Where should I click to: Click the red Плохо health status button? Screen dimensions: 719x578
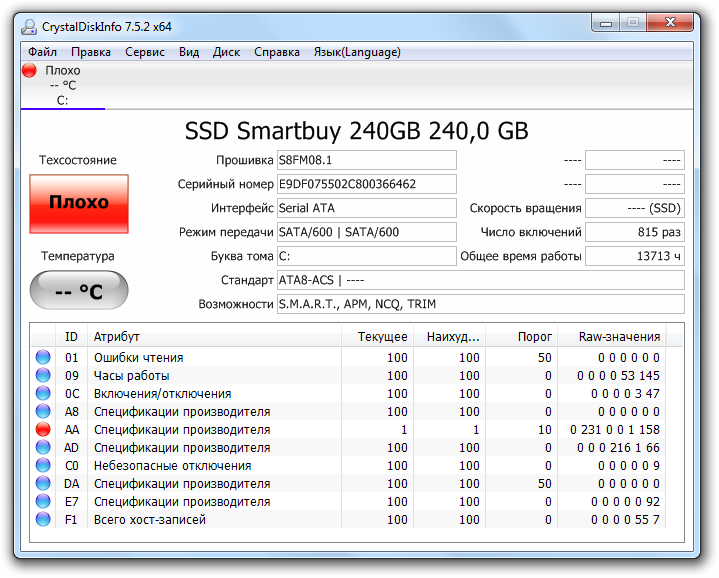[x=79, y=204]
